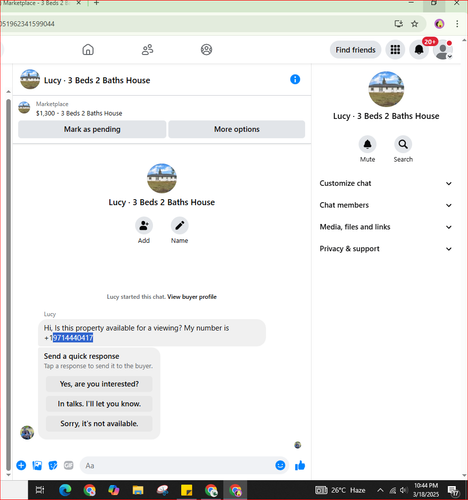Viewport: 468px width, 500px height.
Task: Click the large listing photo in right panel
Action: [386, 89]
